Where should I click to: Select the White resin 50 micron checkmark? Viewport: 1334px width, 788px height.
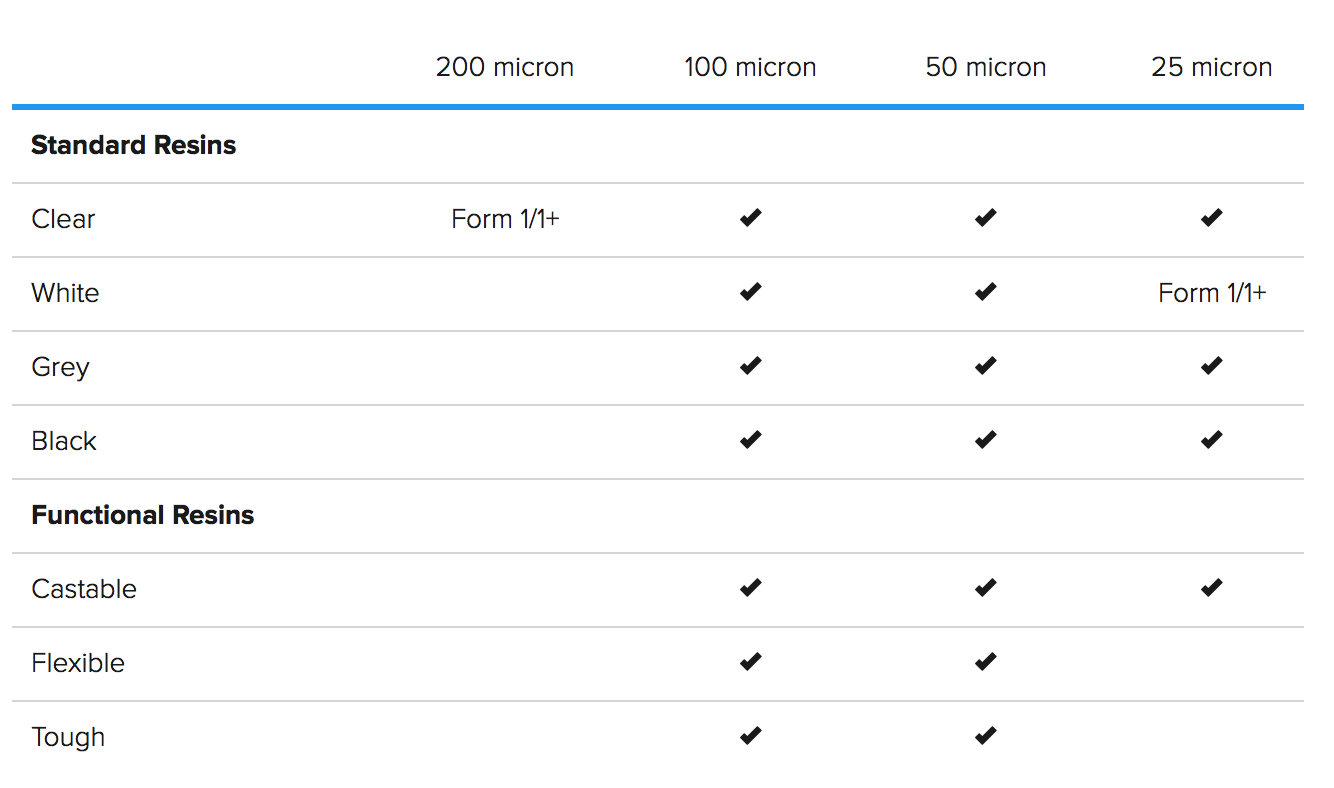pos(986,292)
